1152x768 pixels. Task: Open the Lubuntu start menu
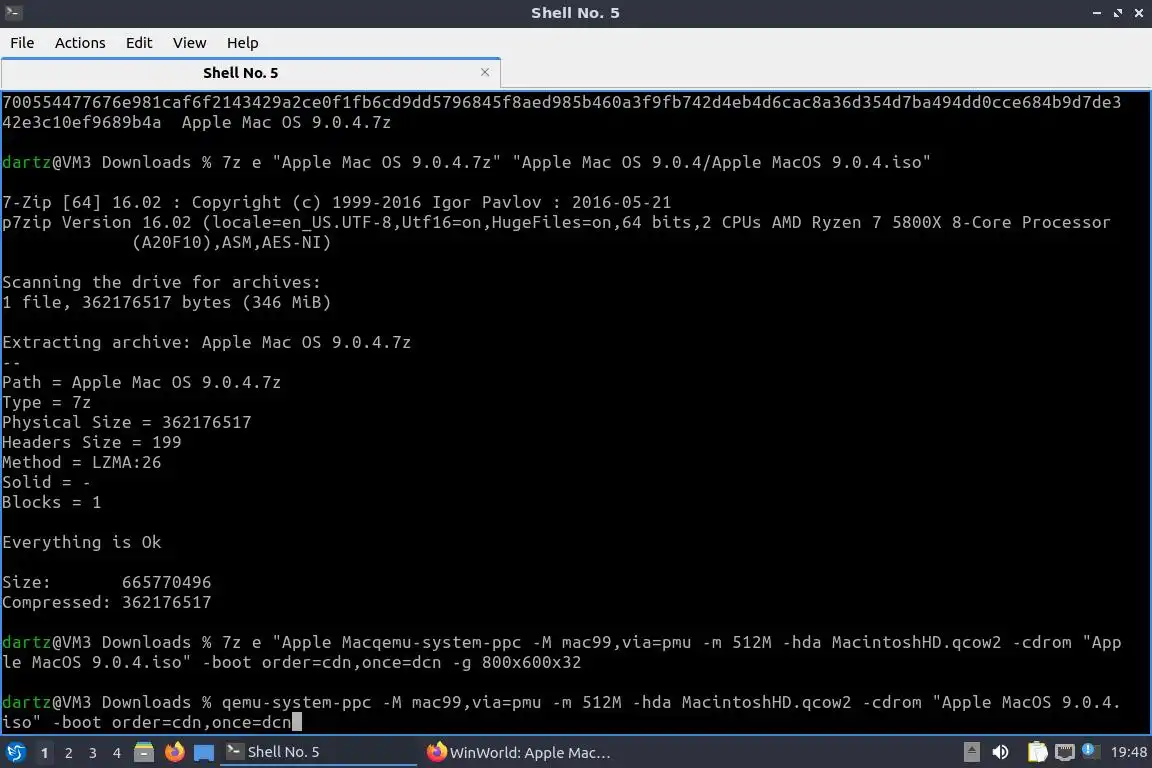coord(15,753)
